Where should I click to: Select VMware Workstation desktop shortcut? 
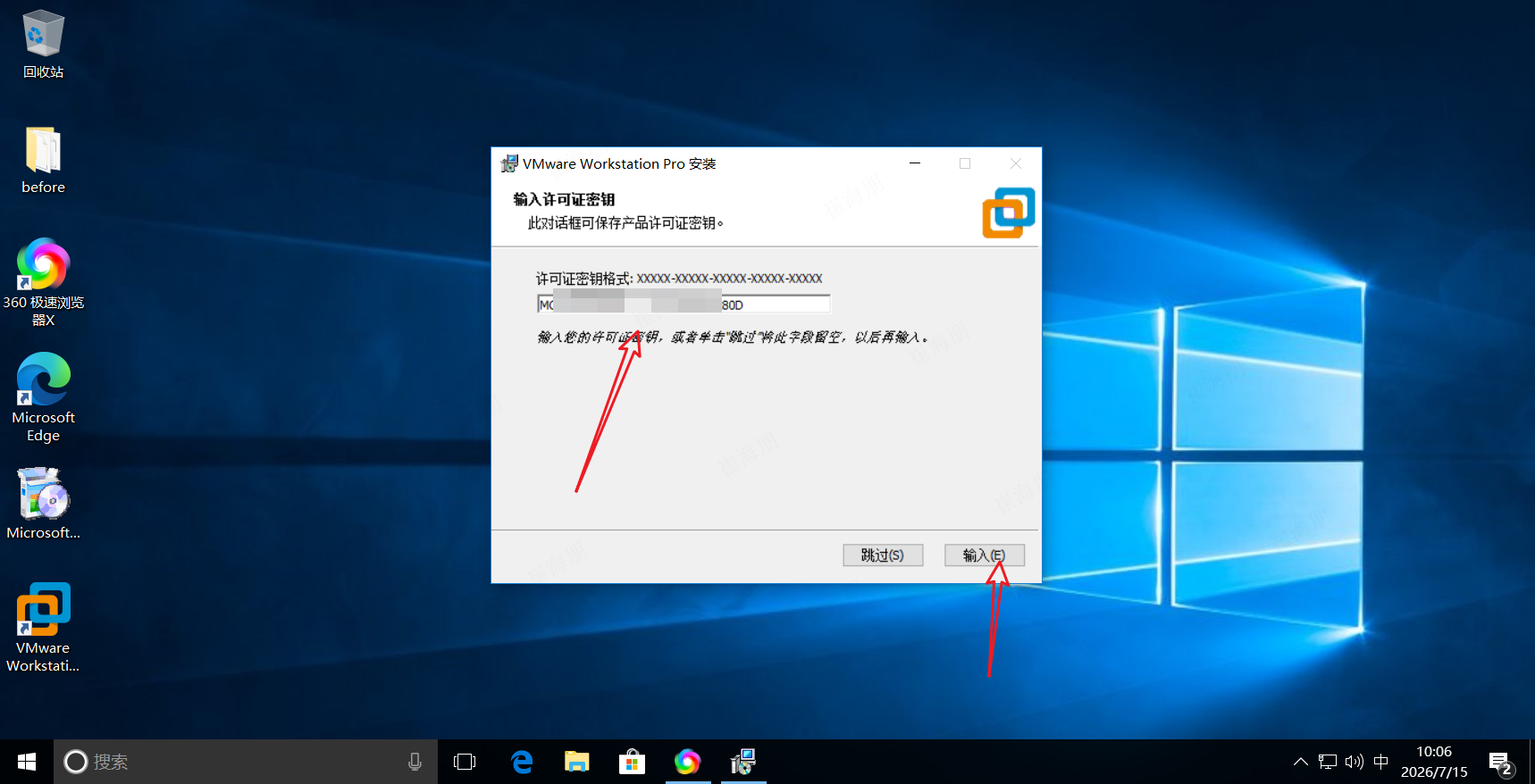(43, 628)
